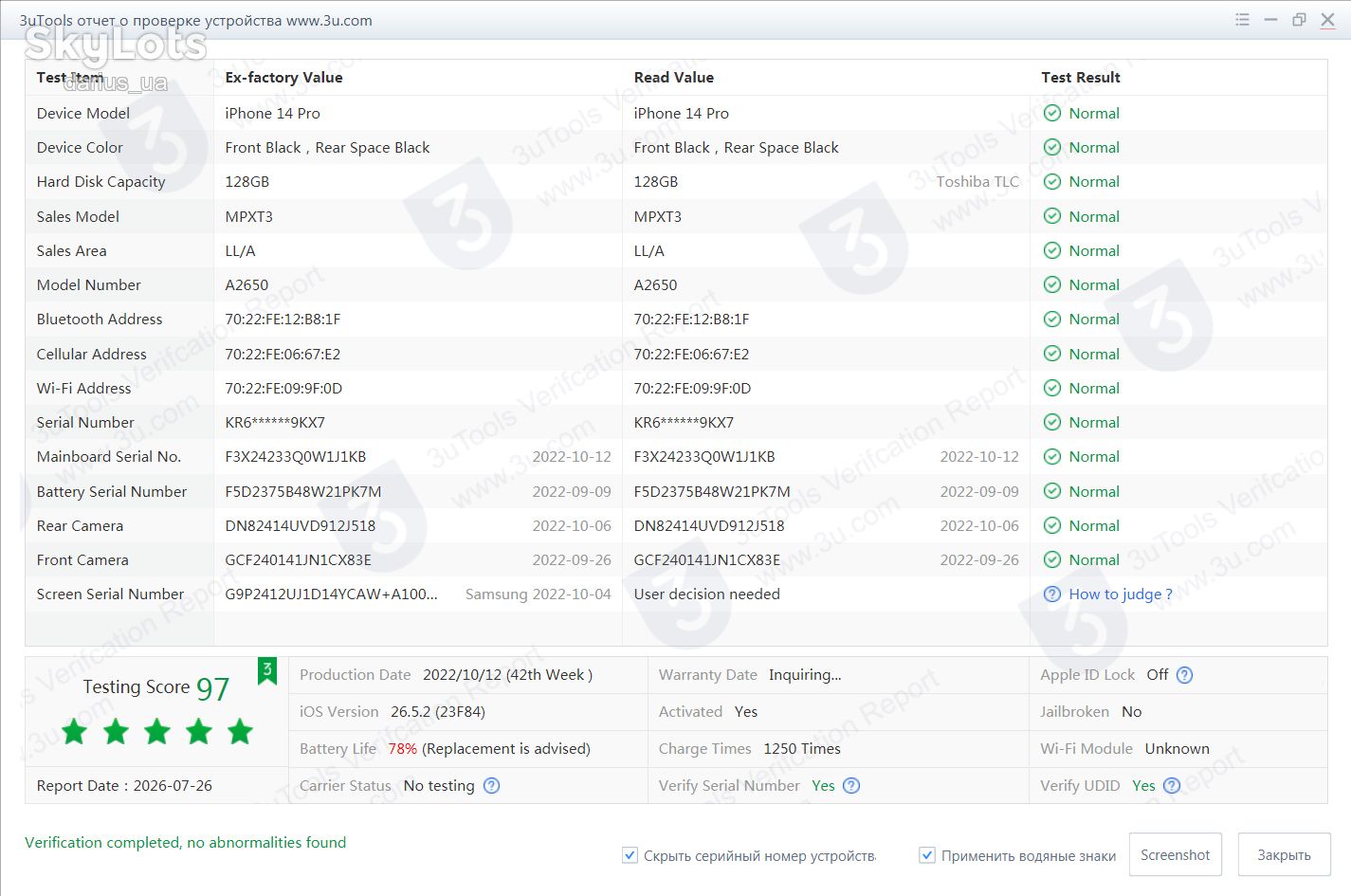The width and height of the screenshot is (1351, 896).
Task: Open the Apple ID Lock help icon
Action: pyautogui.click(x=1184, y=675)
